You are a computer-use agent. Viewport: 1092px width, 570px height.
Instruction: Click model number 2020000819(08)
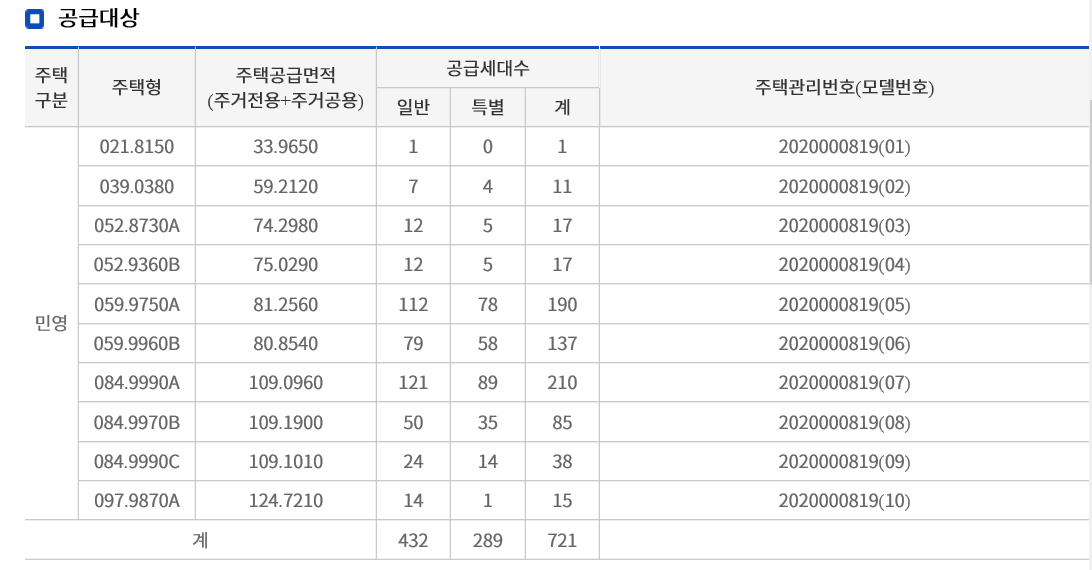(844, 422)
